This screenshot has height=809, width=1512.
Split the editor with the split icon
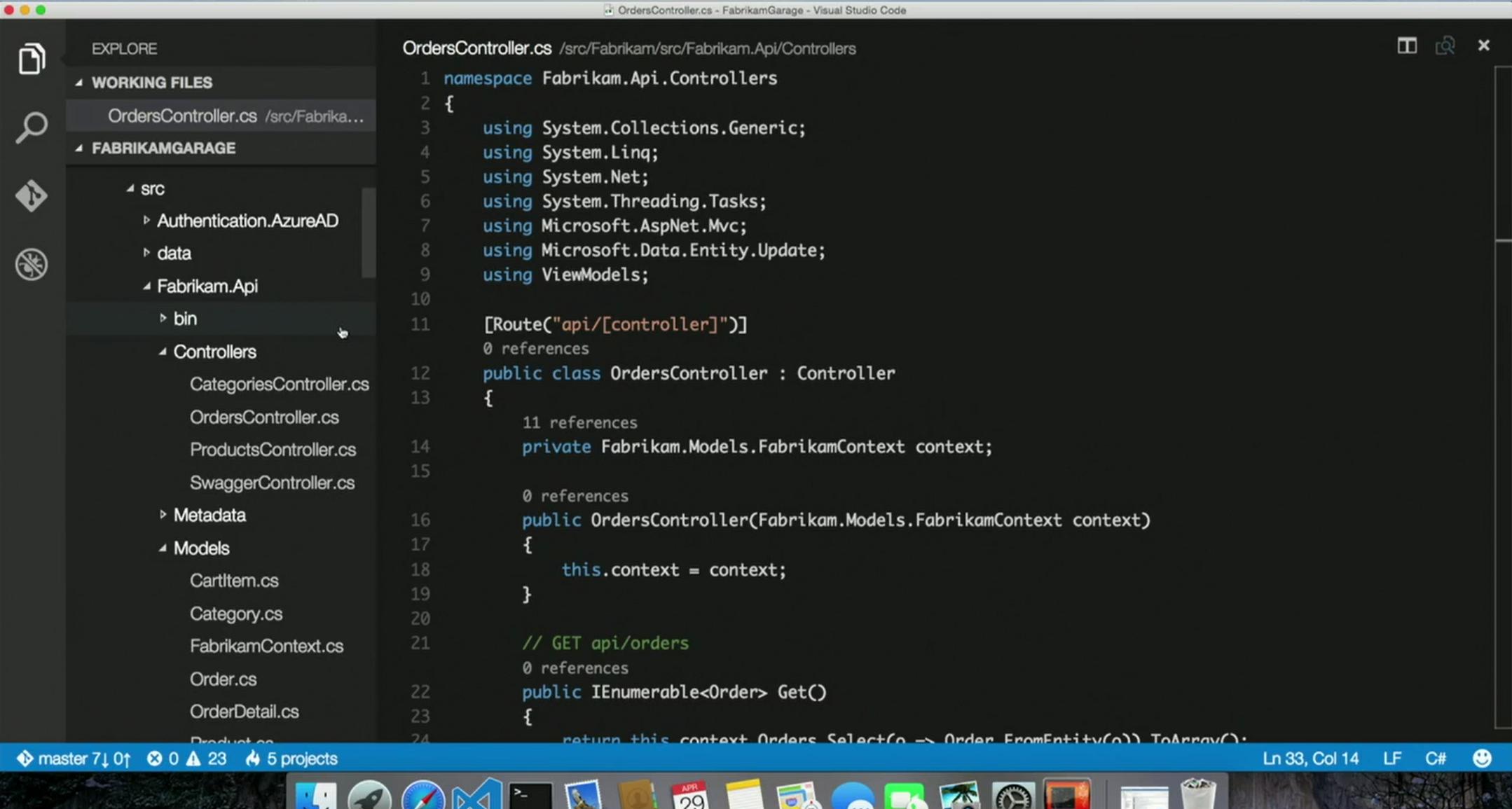(x=1406, y=46)
